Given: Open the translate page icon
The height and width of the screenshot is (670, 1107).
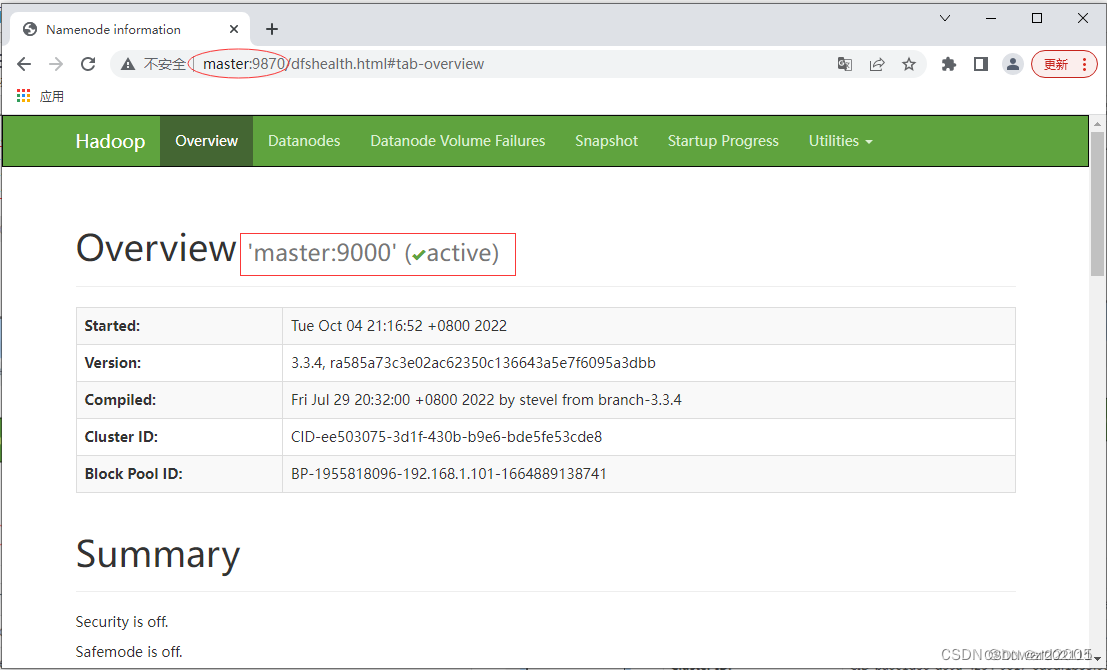Looking at the screenshot, I should pos(844,64).
